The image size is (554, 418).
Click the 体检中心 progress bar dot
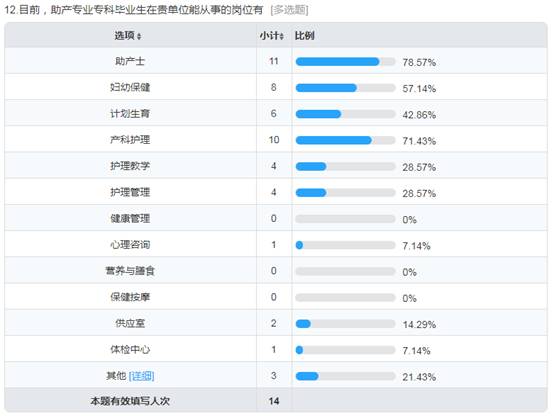(x=299, y=350)
